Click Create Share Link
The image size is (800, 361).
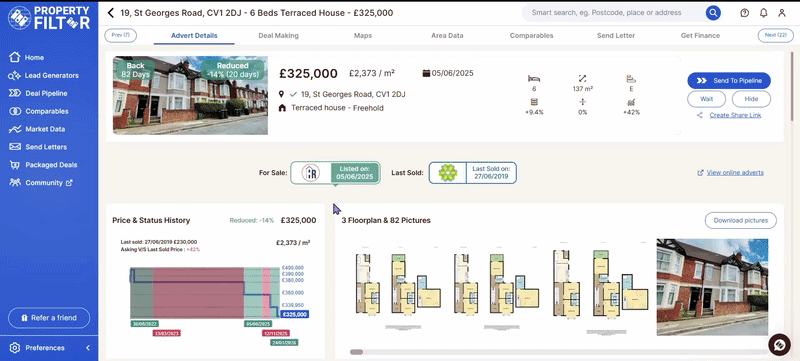point(735,115)
